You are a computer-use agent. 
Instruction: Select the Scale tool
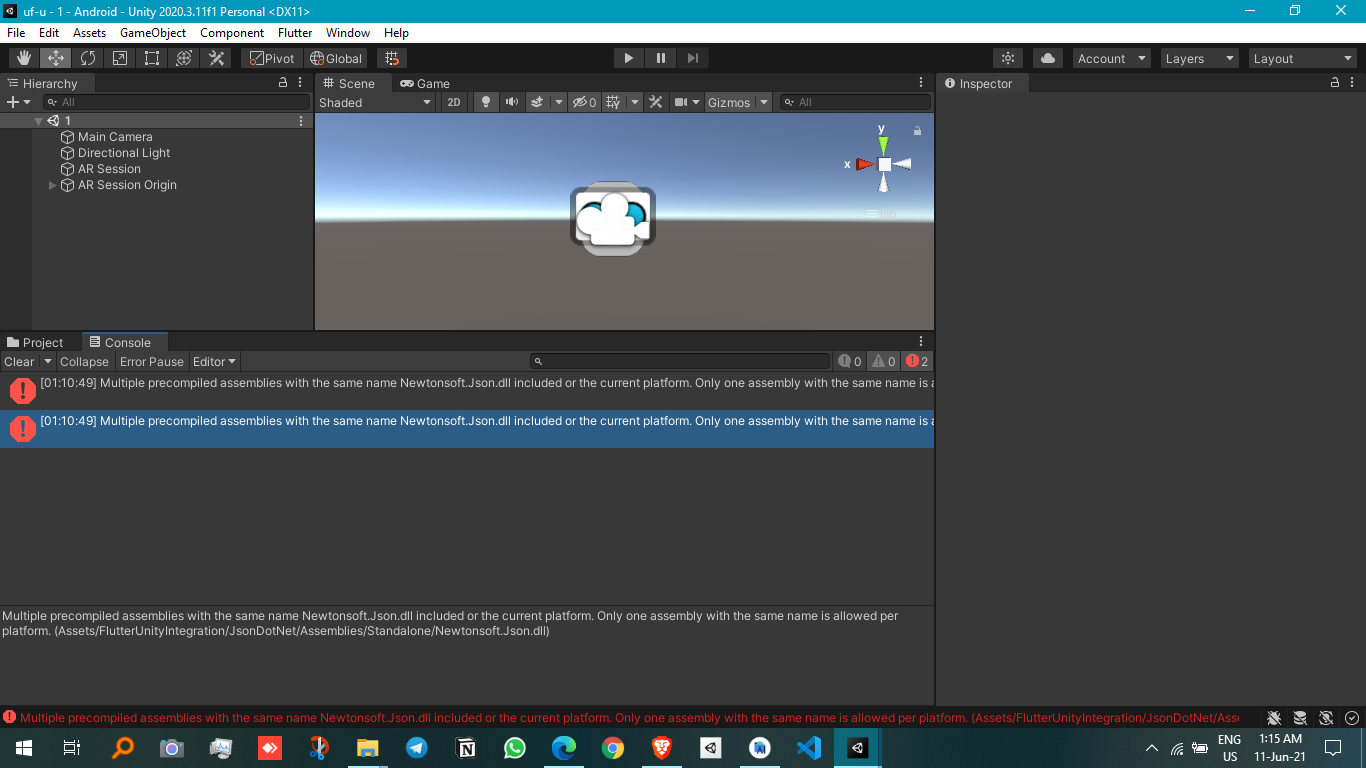tap(119, 57)
